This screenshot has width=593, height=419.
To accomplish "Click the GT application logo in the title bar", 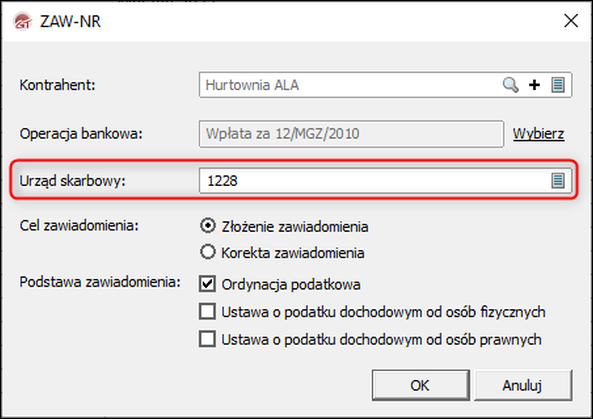I will tap(22, 21).
